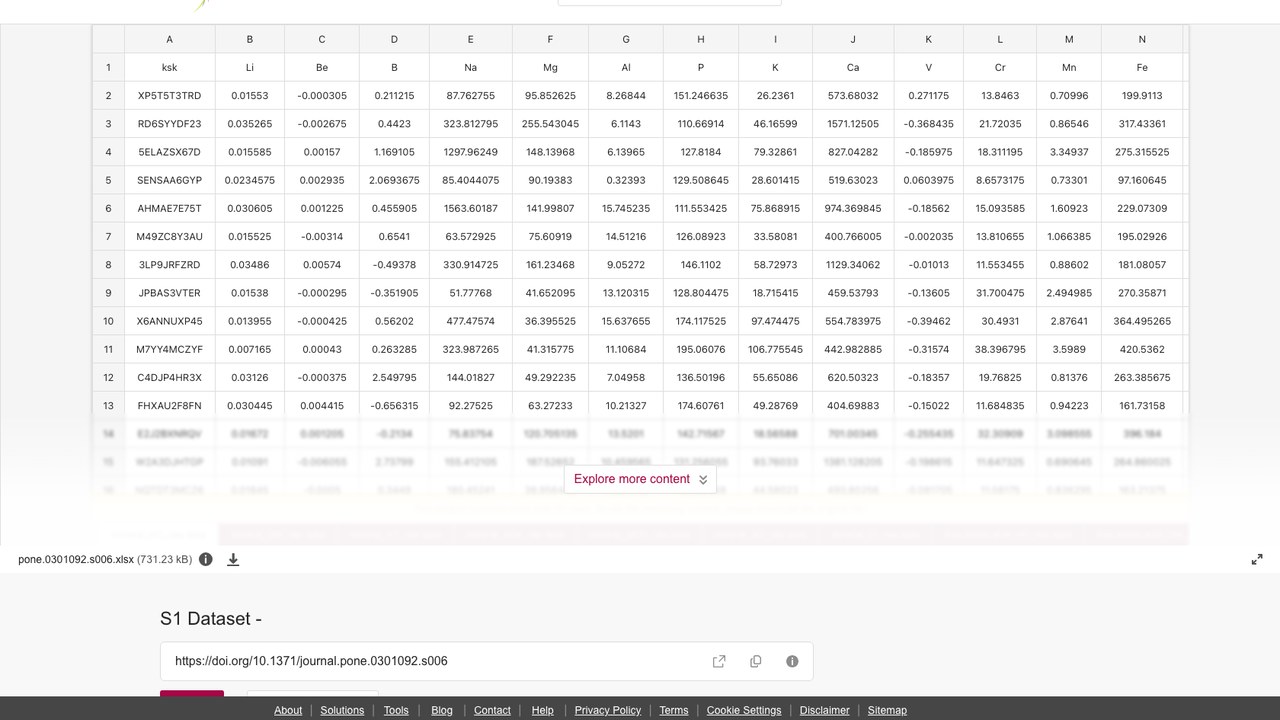Click the Ca header cell
The height and width of the screenshot is (720, 1280).
click(853, 67)
